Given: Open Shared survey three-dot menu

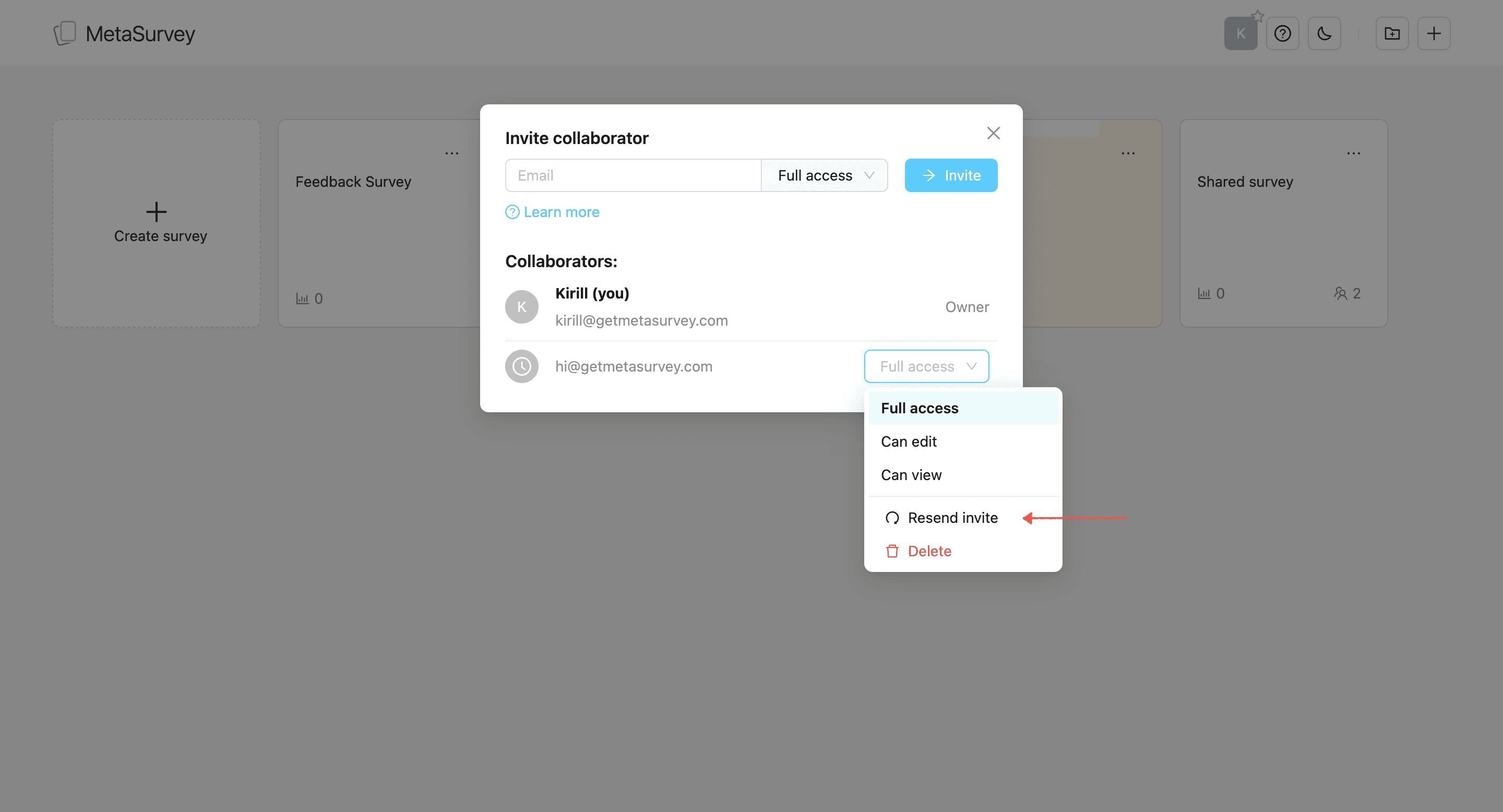Looking at the screenshot, I should tap(1353, 153).
